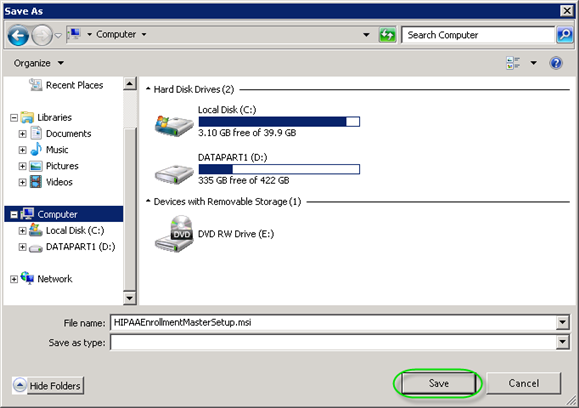The image size is (579, 408).
Task: Expand the arrow after Computer breadcrumb
Action: coord(144,35)
